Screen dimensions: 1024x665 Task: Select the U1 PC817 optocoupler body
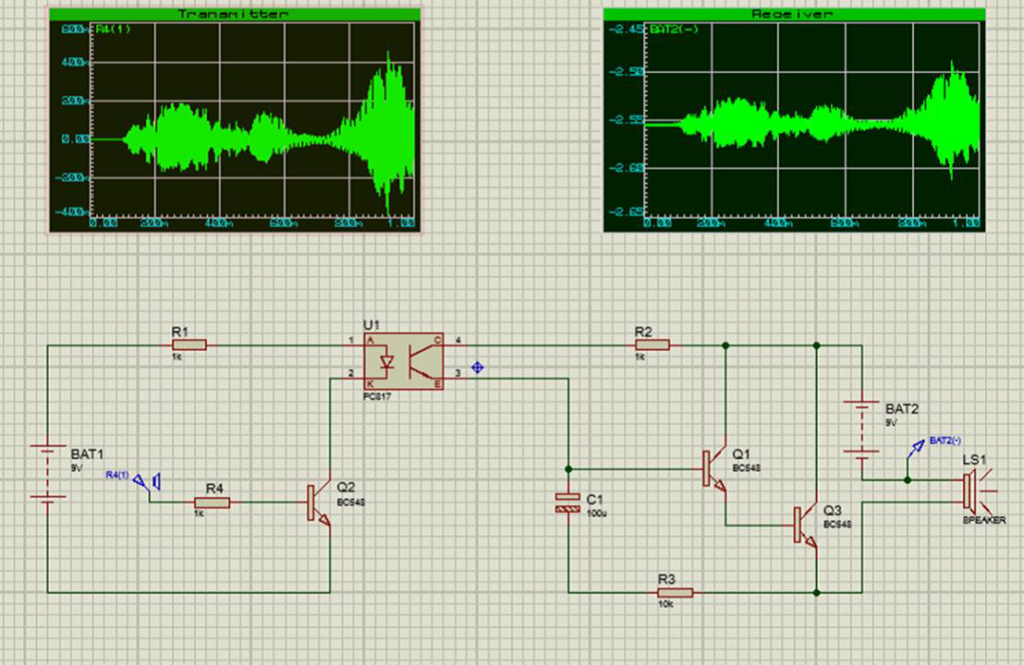404,361
